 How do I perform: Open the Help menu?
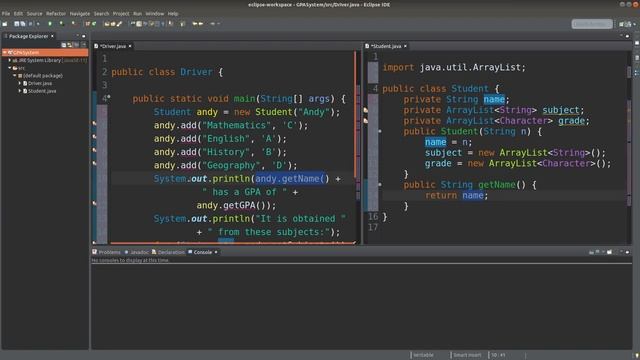173,13
